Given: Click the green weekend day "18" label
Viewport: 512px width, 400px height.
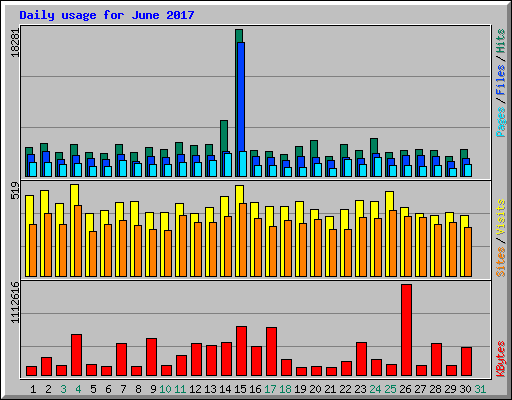Looking at the screenshot, I should pyautogui.click(x=285, y=389).
